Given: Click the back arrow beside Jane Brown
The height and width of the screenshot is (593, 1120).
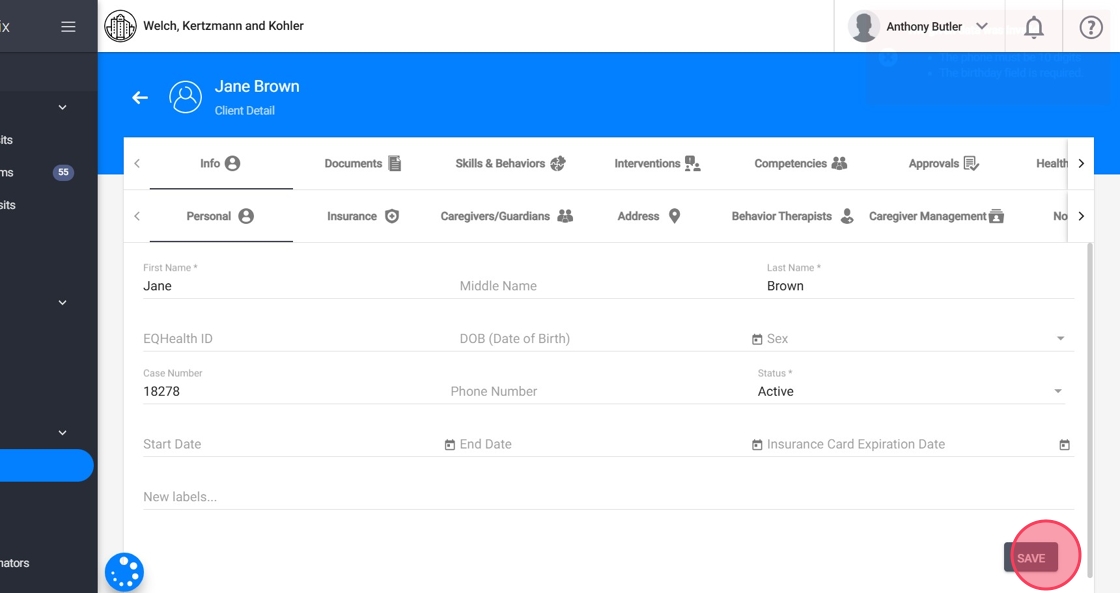Looking at the screenshot, I should coord(140,97).
